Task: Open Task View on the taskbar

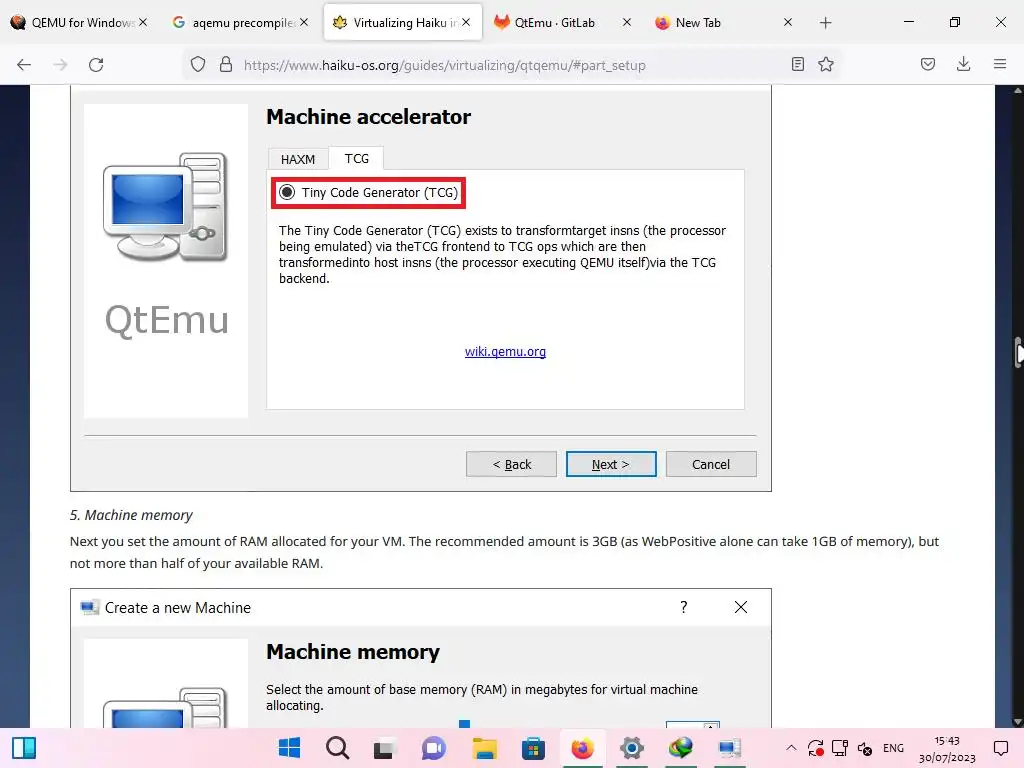Action: click(386, 748)
